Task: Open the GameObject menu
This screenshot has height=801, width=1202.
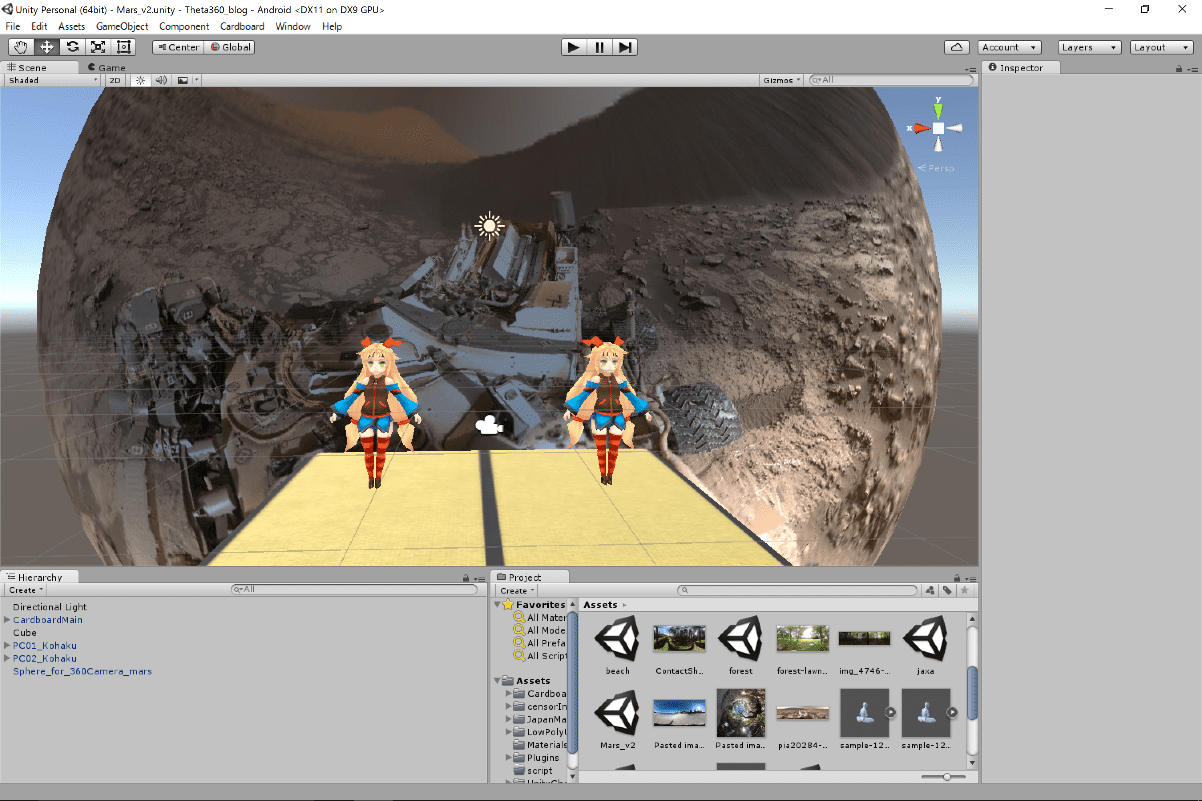Action: [x=123, y=26]
